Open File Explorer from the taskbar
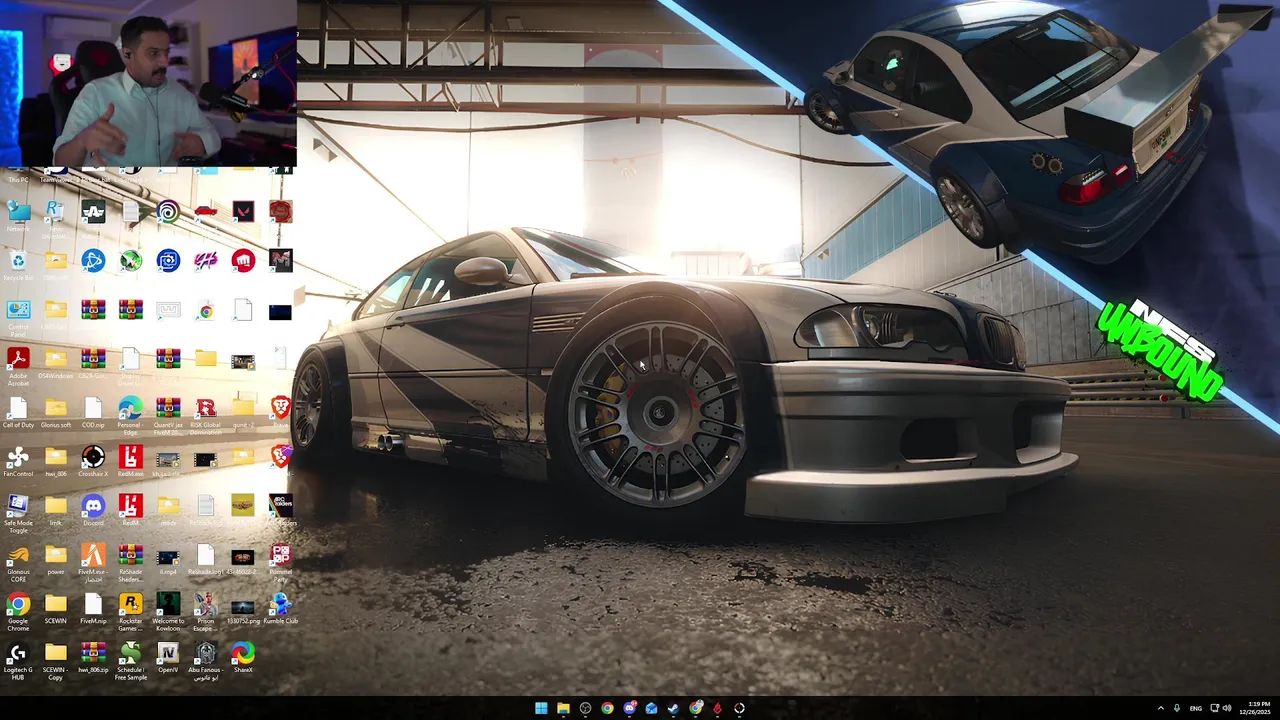The width and height of the screenshot is (1280, 720). [x=563, y=708]
